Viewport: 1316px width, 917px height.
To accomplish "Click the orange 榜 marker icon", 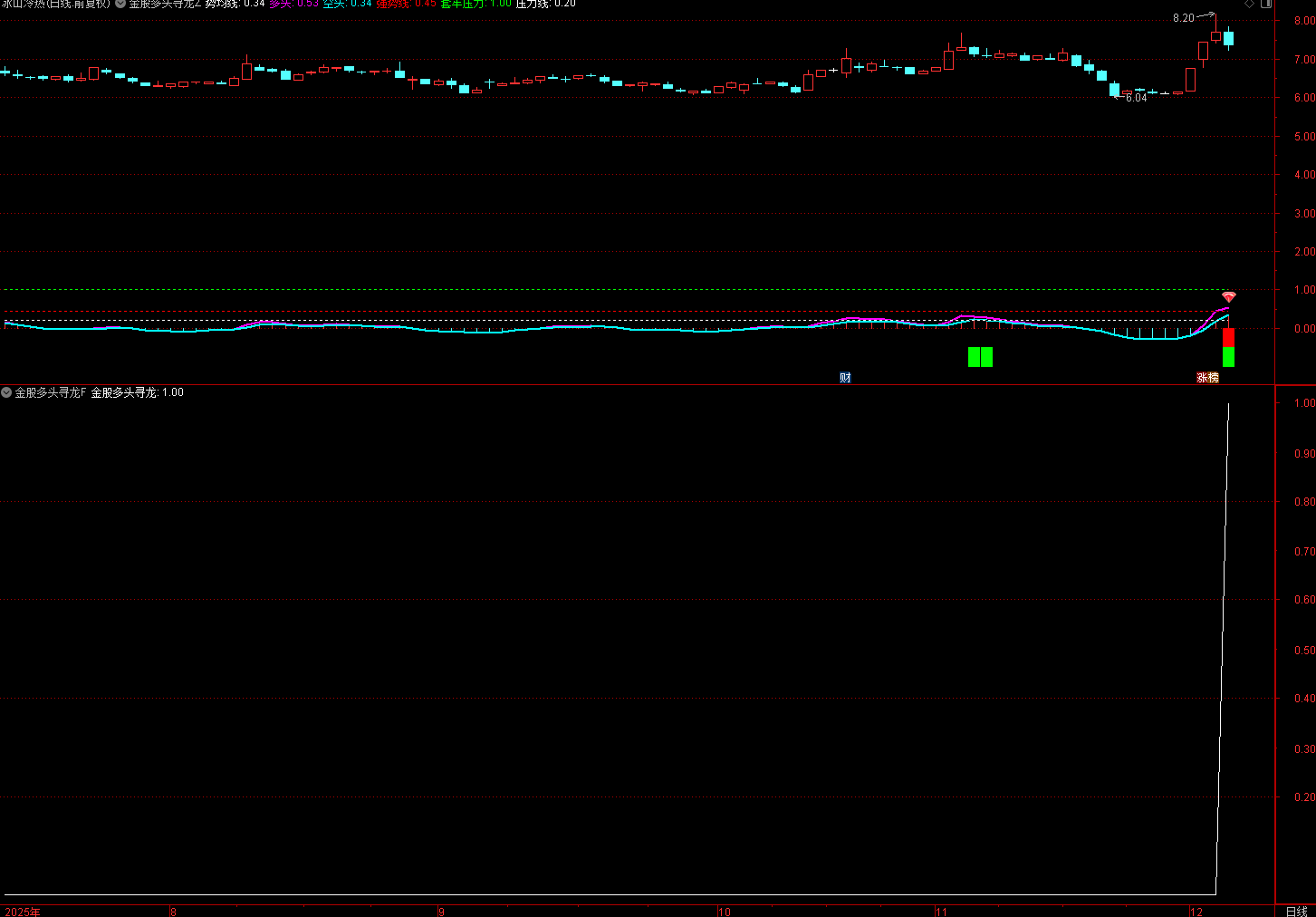I will tap(1213, 378).
